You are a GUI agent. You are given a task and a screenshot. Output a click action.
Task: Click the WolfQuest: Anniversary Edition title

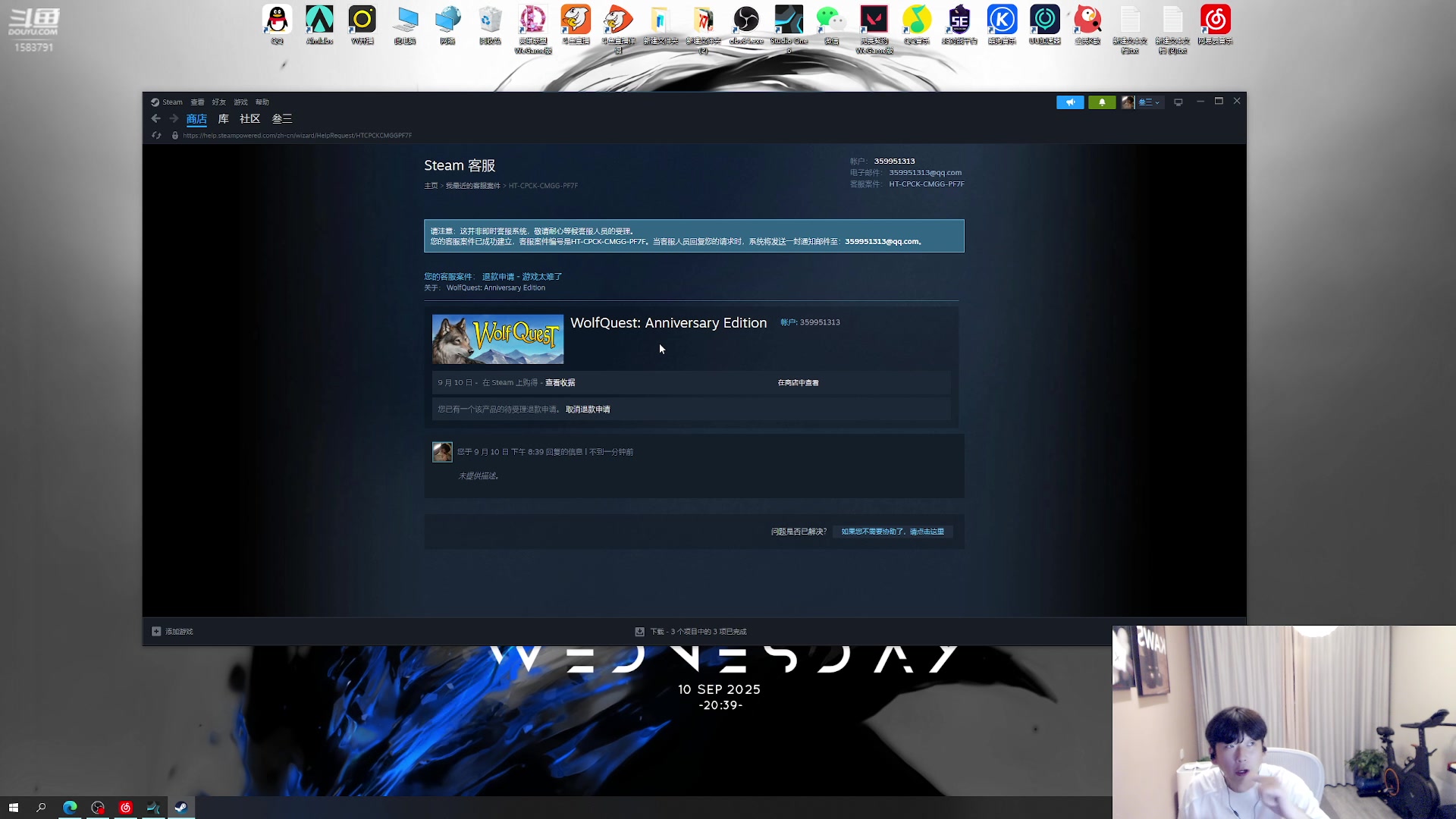point(668,323)
